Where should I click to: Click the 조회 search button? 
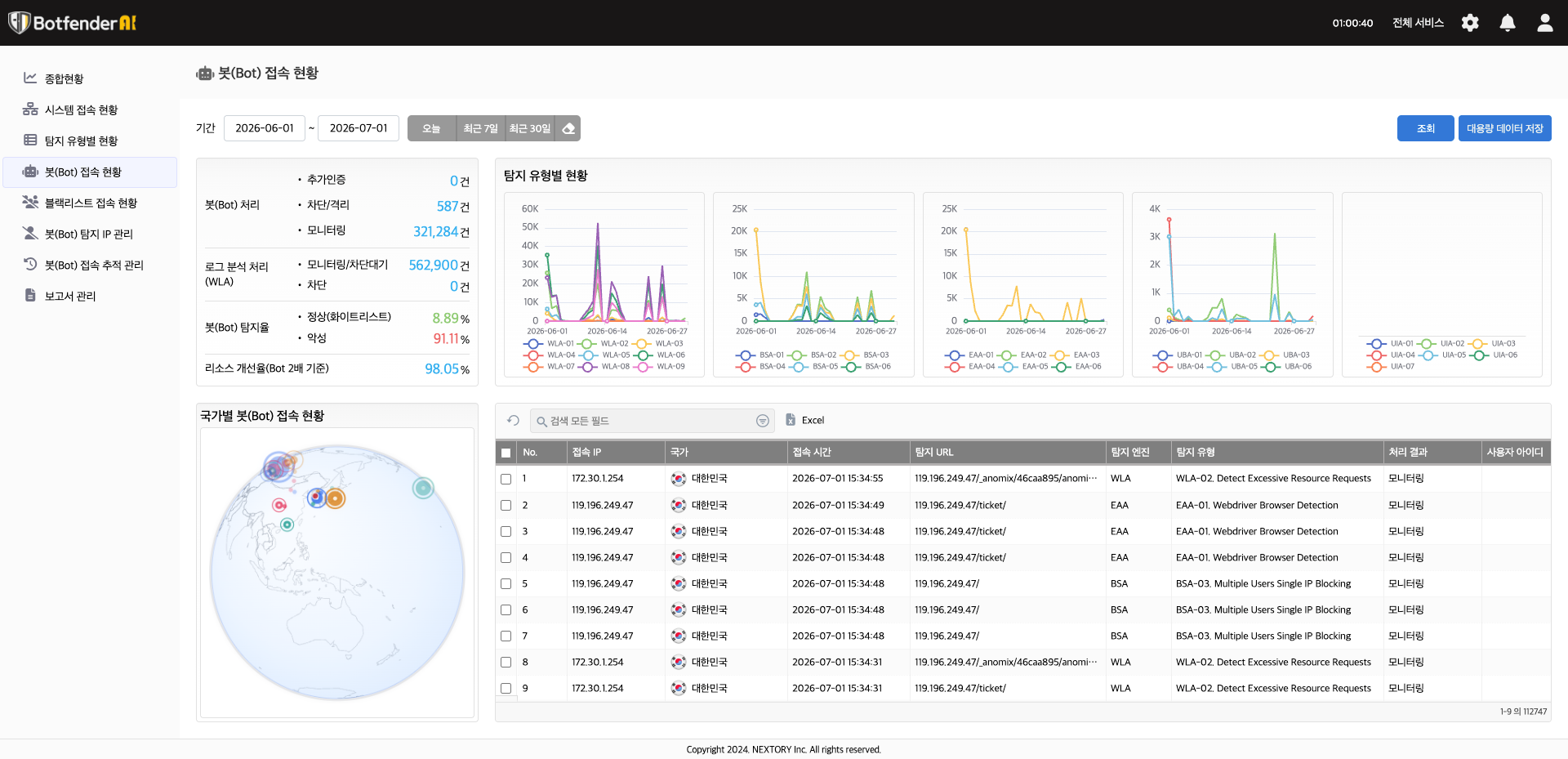(x=1425, y=128)
